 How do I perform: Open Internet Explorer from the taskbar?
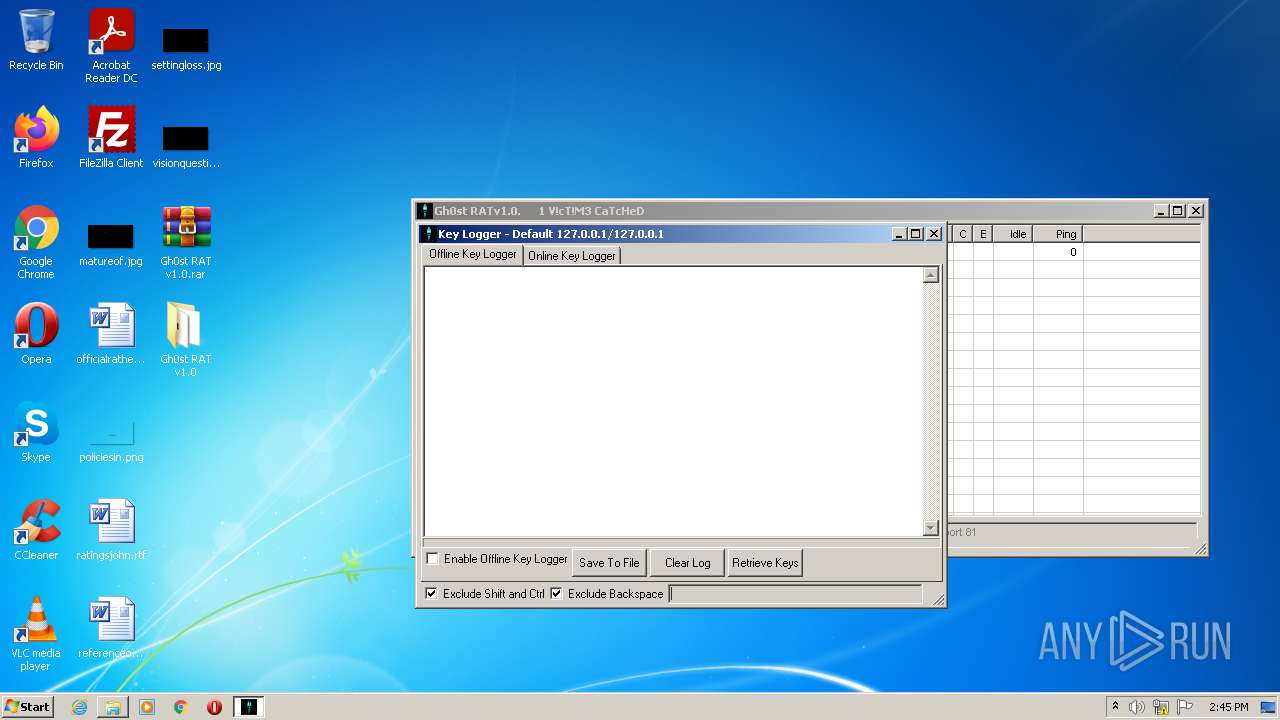(x=79, y=707)
